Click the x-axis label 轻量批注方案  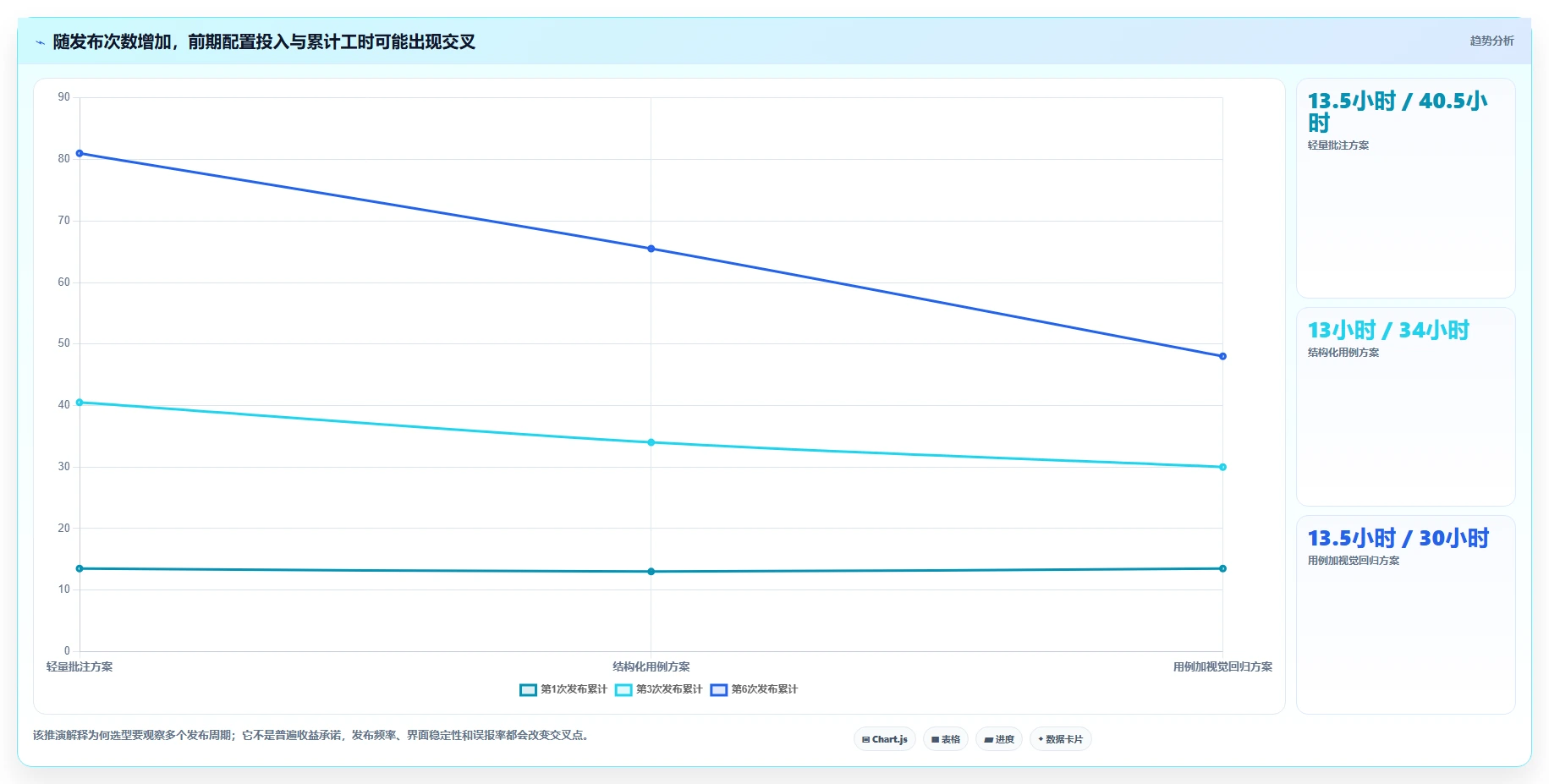80,666
